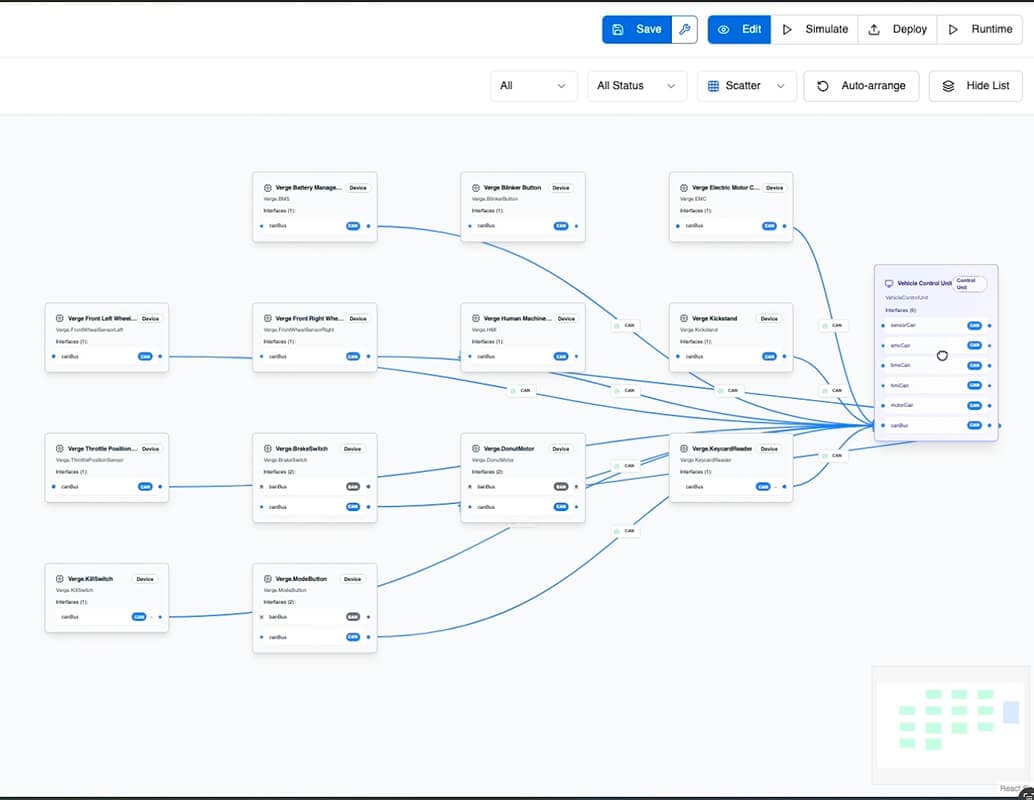Click the Auto-arrange button
1034x800 pixels.
(861, 86)
